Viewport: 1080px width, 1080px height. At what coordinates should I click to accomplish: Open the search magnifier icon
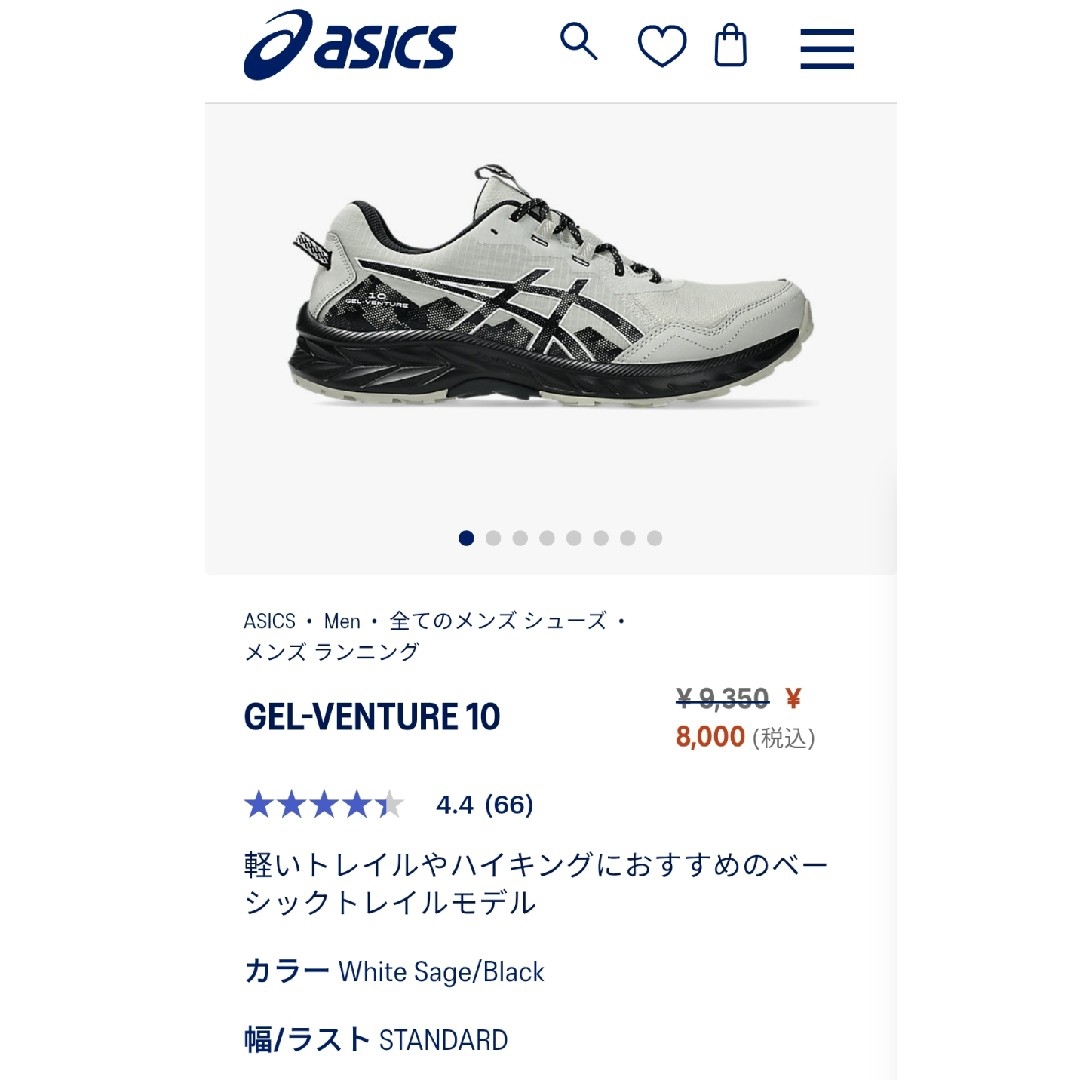coord(578,42)
